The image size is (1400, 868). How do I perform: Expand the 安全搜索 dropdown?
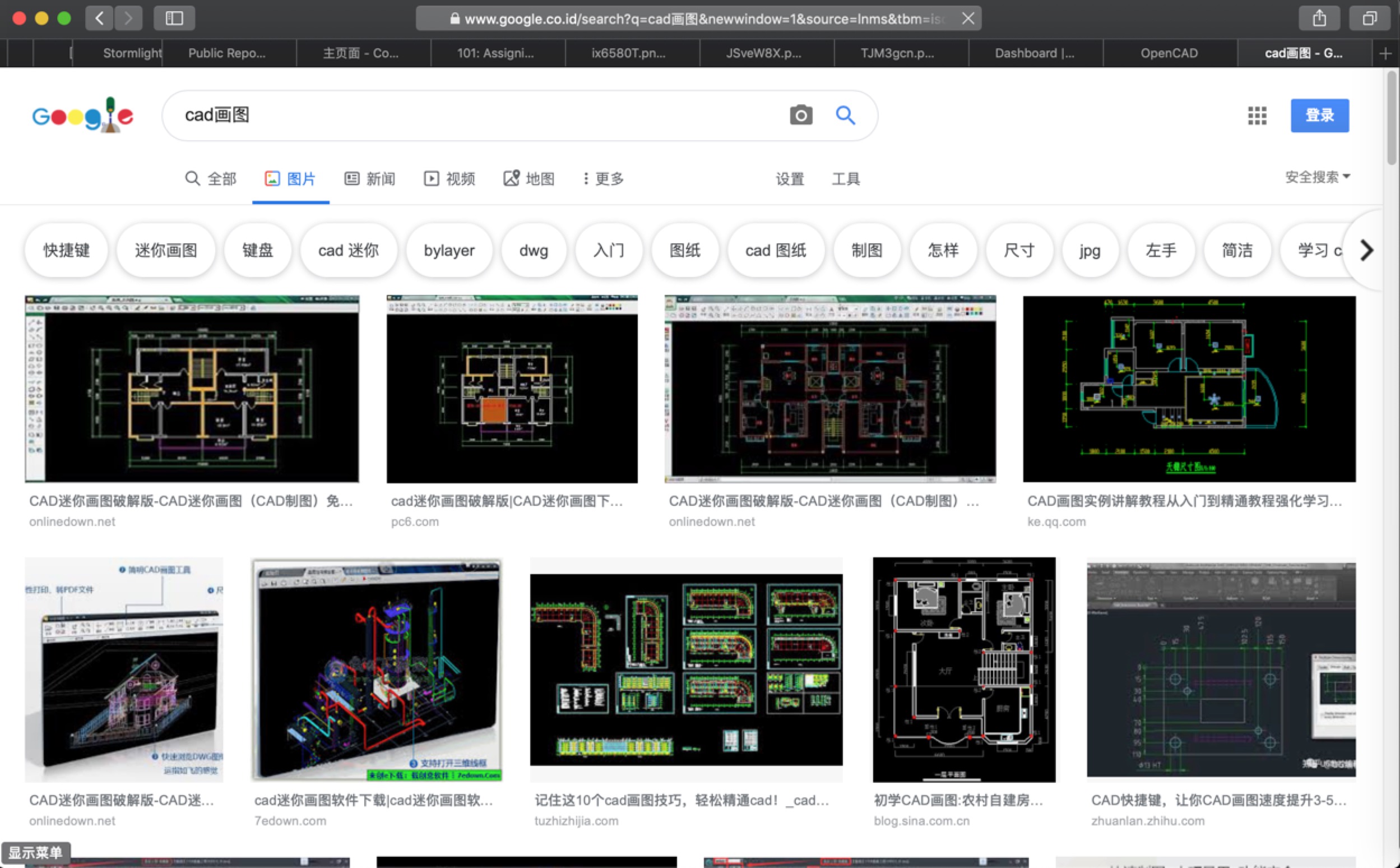1318,177
